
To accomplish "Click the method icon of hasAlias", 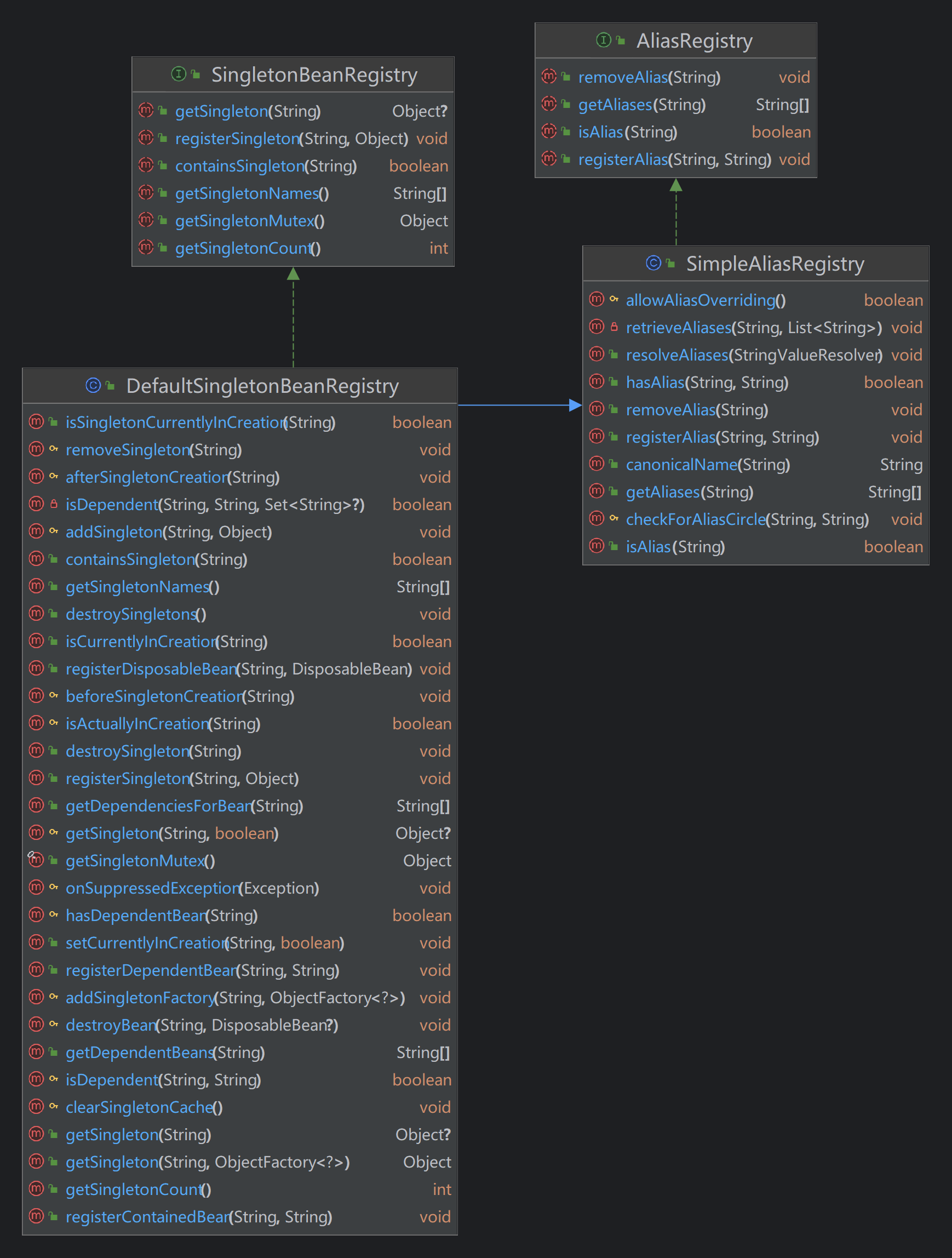I will 597,381.
